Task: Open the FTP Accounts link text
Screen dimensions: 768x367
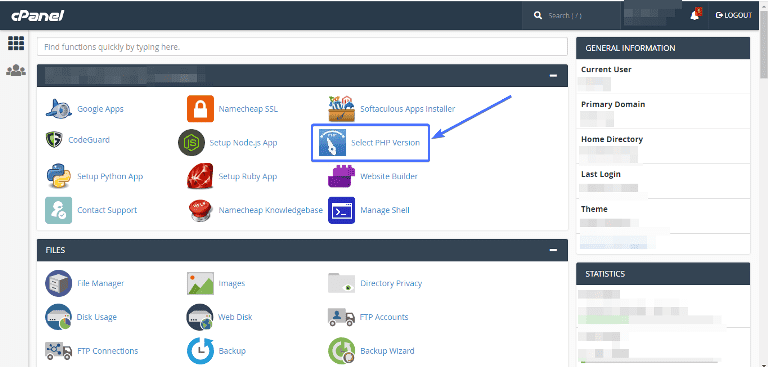Action: [x=384, y=317]
